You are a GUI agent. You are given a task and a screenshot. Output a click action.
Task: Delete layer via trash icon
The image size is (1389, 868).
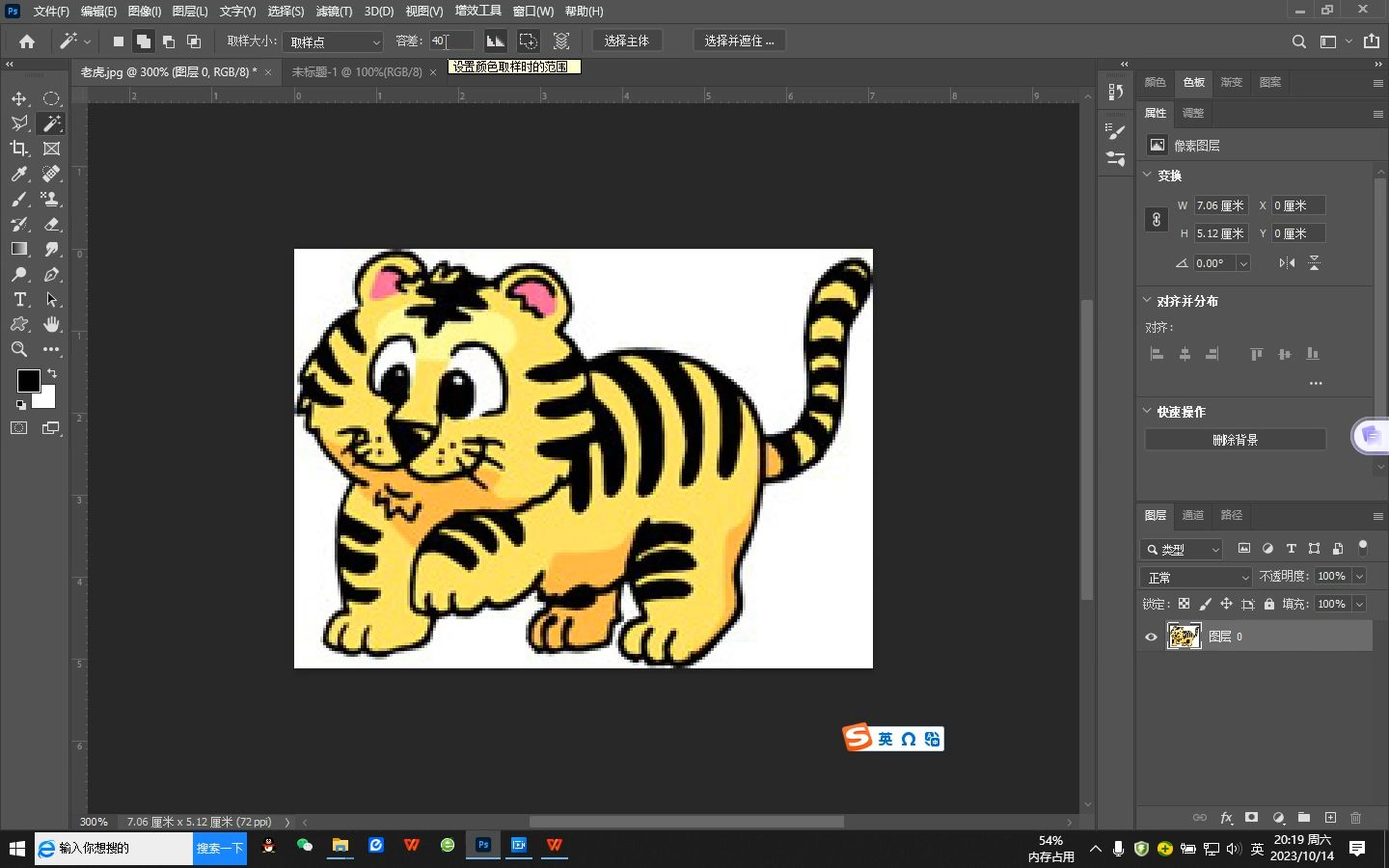click(1355, 817)
